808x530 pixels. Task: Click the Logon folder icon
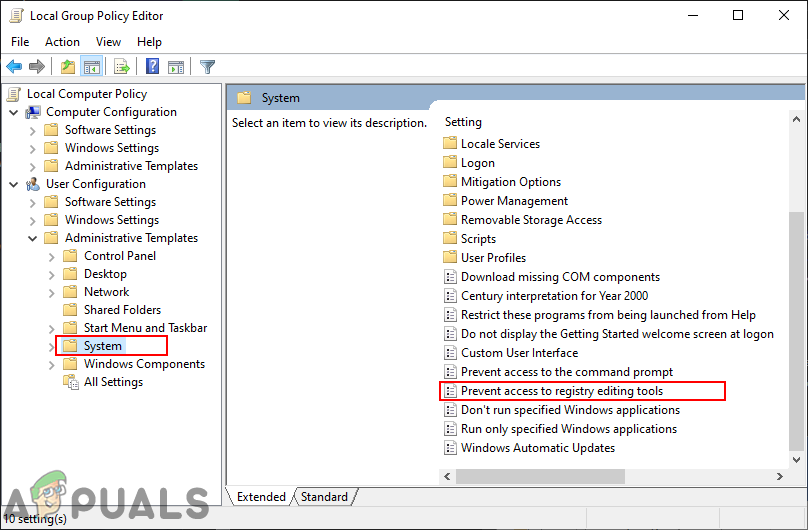(x=450, y=162)
